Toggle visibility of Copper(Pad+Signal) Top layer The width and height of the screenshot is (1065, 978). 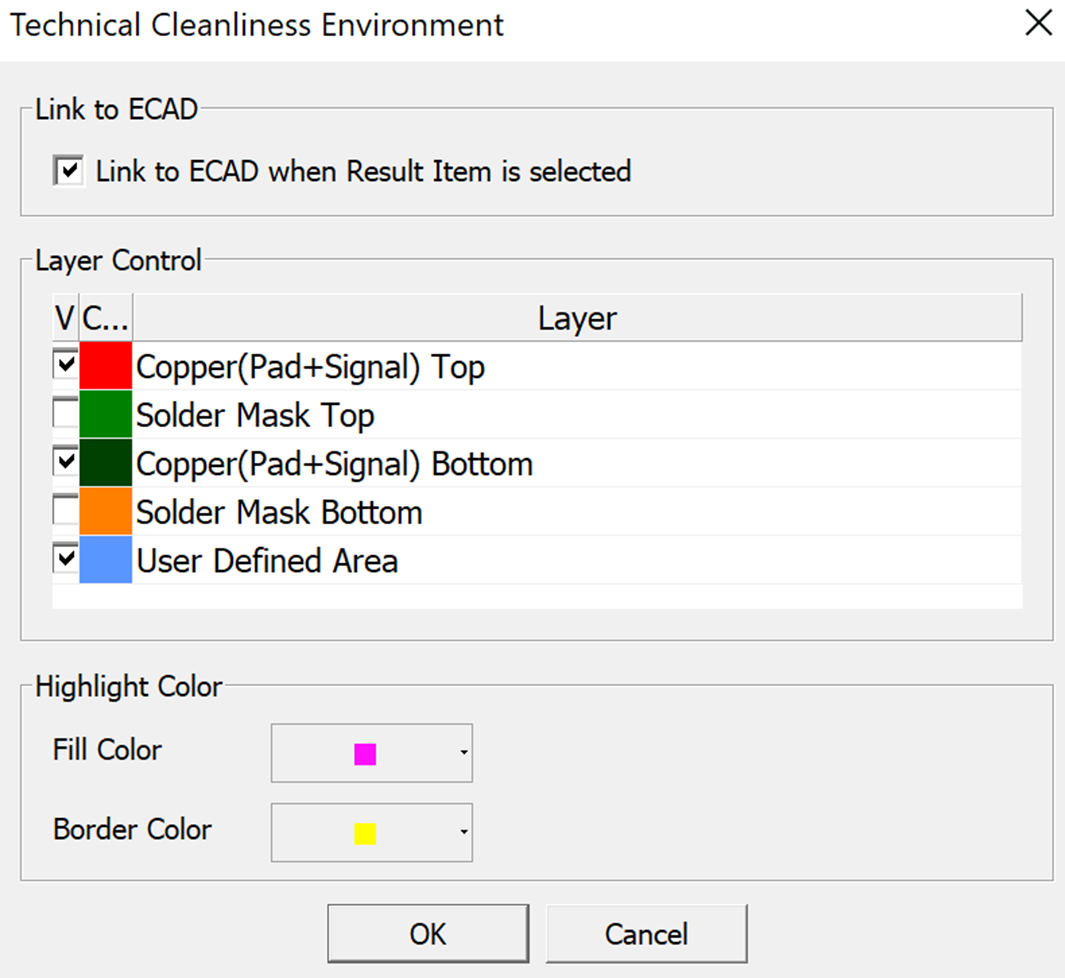point(66,366)
